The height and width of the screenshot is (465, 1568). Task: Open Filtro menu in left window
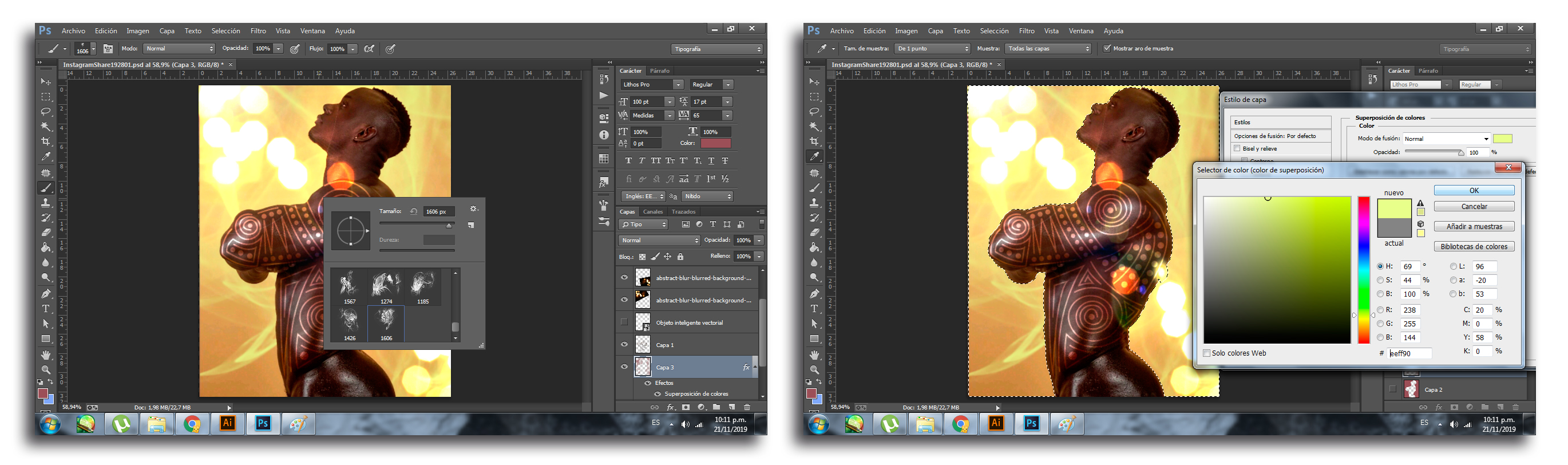pos(258,31)
